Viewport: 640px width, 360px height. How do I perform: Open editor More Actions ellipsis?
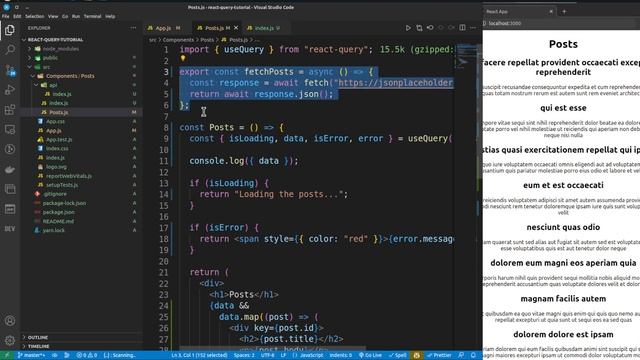tap(473, 28)
